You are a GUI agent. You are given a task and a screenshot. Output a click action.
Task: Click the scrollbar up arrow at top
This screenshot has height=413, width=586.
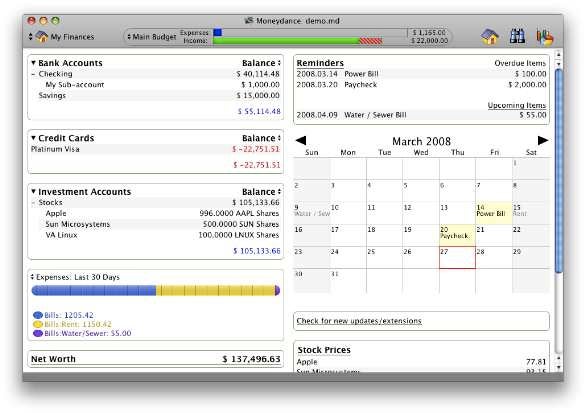tap(559, 55)
